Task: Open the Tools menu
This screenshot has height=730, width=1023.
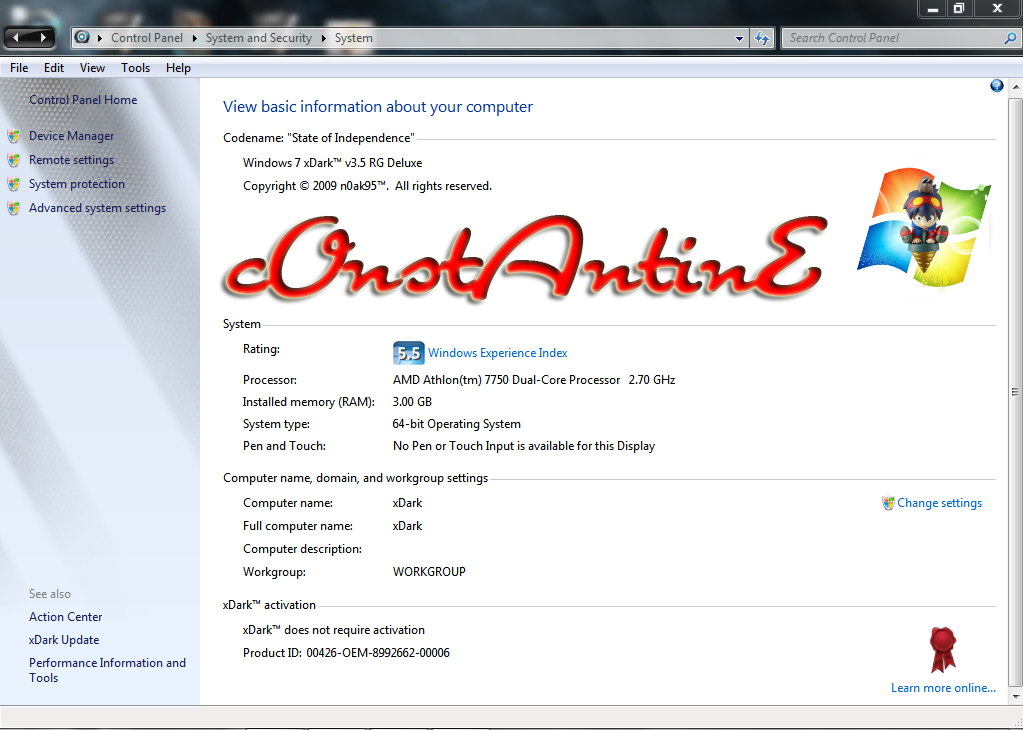Action: 135,68
